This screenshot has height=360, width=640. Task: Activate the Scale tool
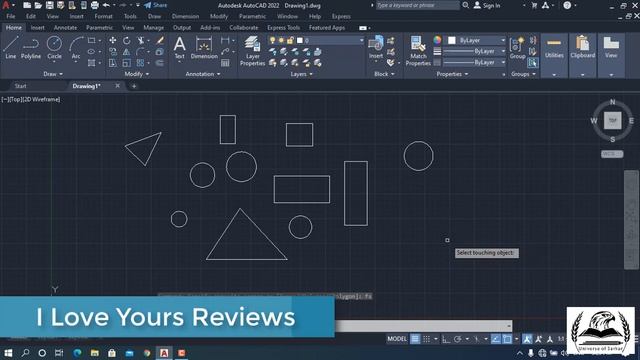127,63
